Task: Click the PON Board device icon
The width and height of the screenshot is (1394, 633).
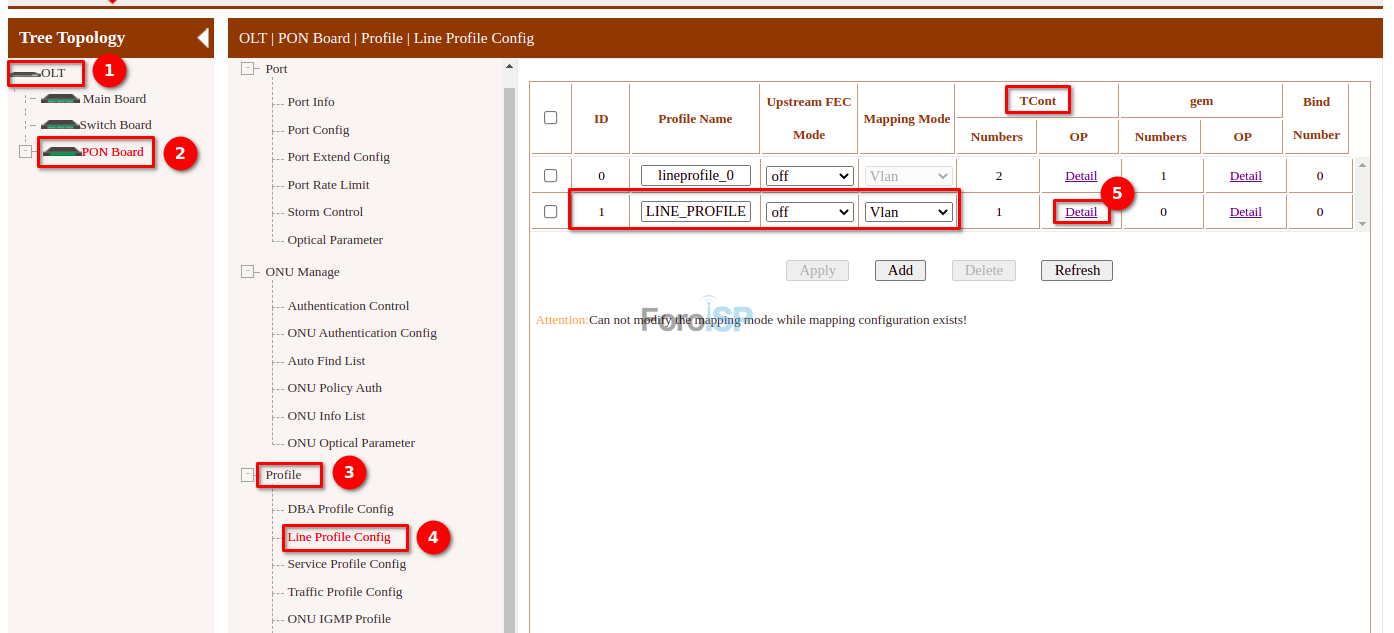Action: point(61,152)
